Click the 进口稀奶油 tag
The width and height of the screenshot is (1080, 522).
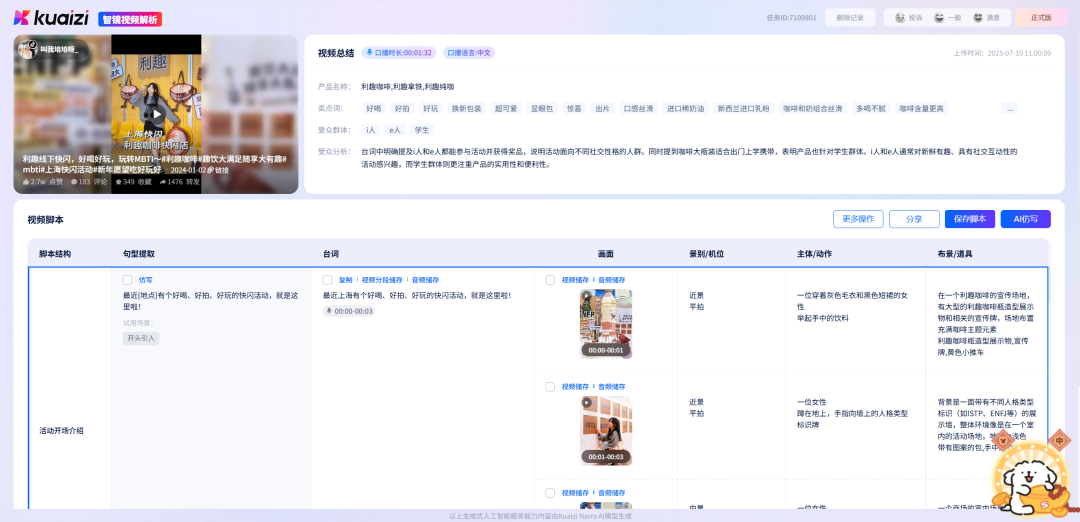(685, 109)
